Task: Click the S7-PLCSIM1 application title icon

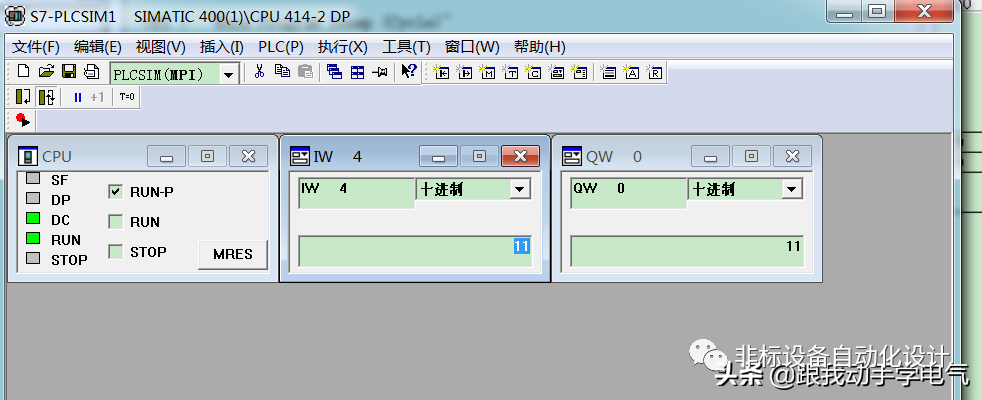Action: click(14, 16)
